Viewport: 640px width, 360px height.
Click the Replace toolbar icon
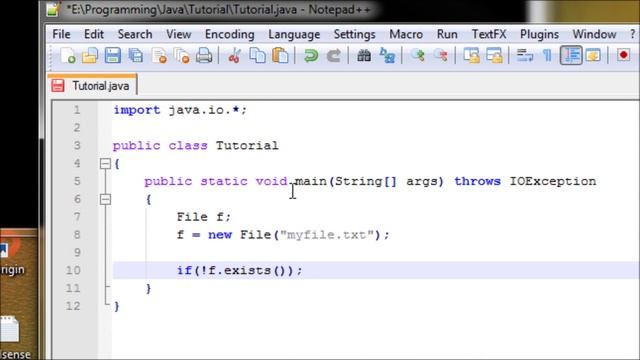click(x=387, y=55)
